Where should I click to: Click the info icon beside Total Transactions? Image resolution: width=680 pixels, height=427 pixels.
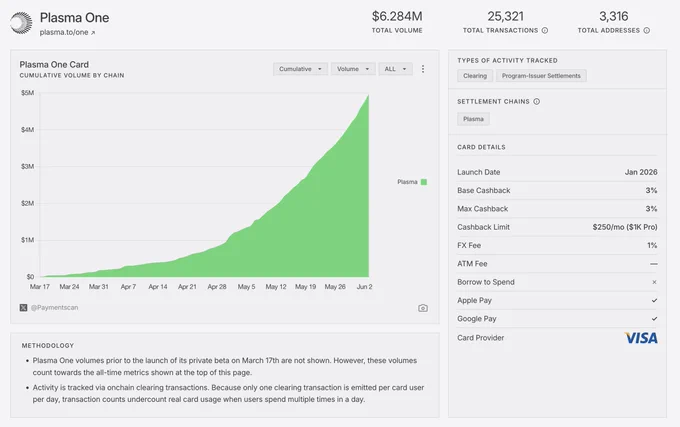pos(545,30)
